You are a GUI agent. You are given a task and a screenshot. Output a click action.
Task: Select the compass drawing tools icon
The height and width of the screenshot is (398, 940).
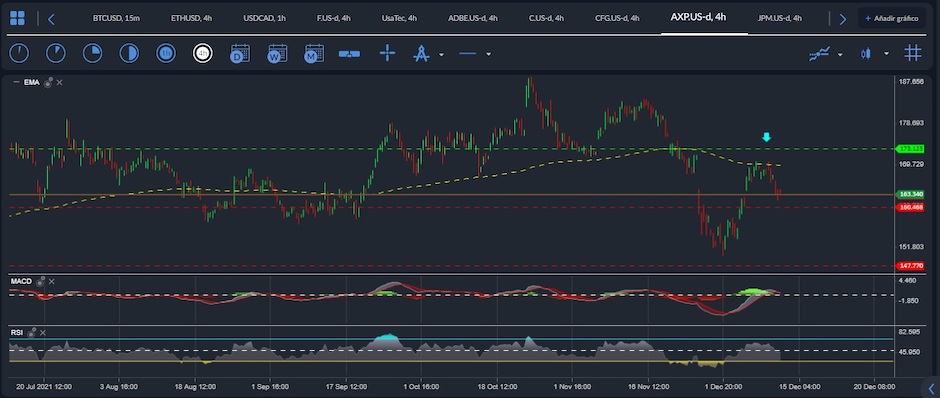[x=421, y=53]
